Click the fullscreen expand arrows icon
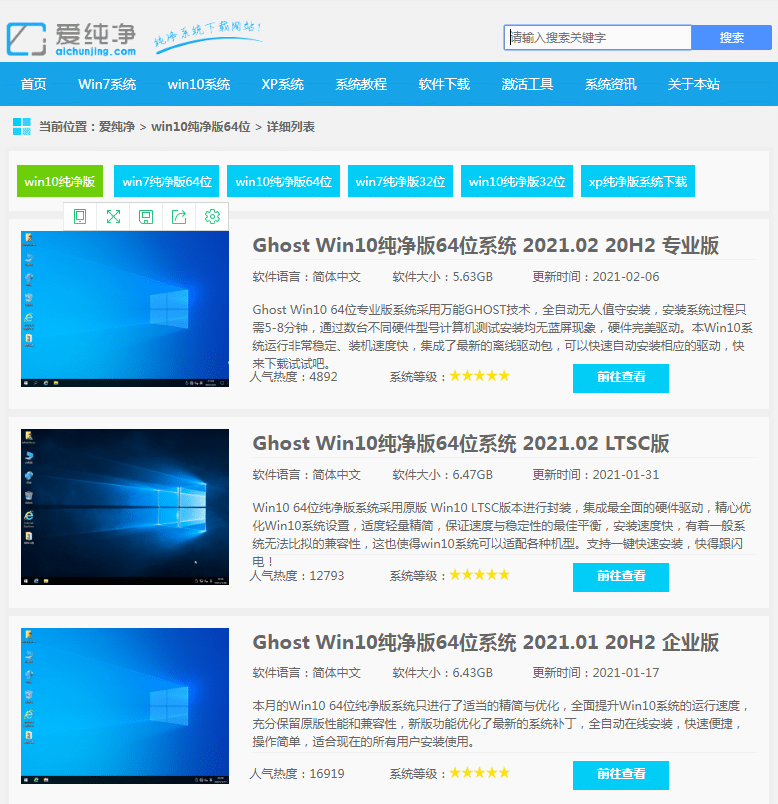 coord(113,216)
